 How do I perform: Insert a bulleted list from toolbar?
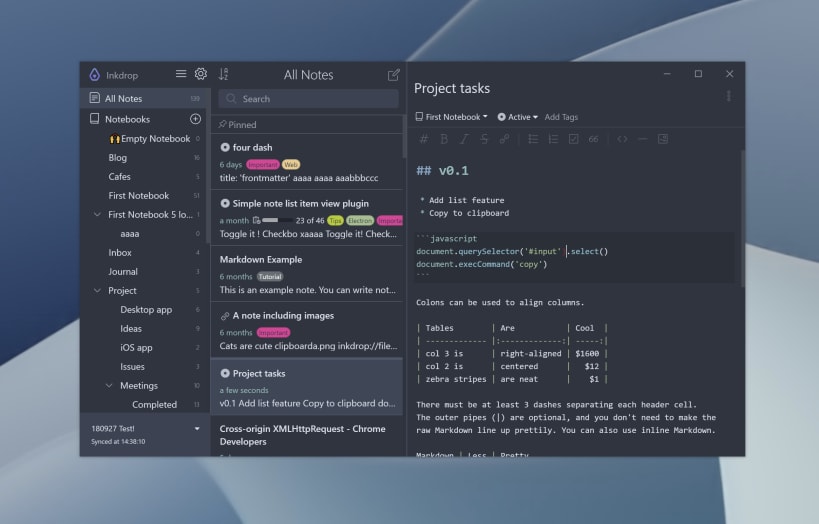(x=533, y=139)
